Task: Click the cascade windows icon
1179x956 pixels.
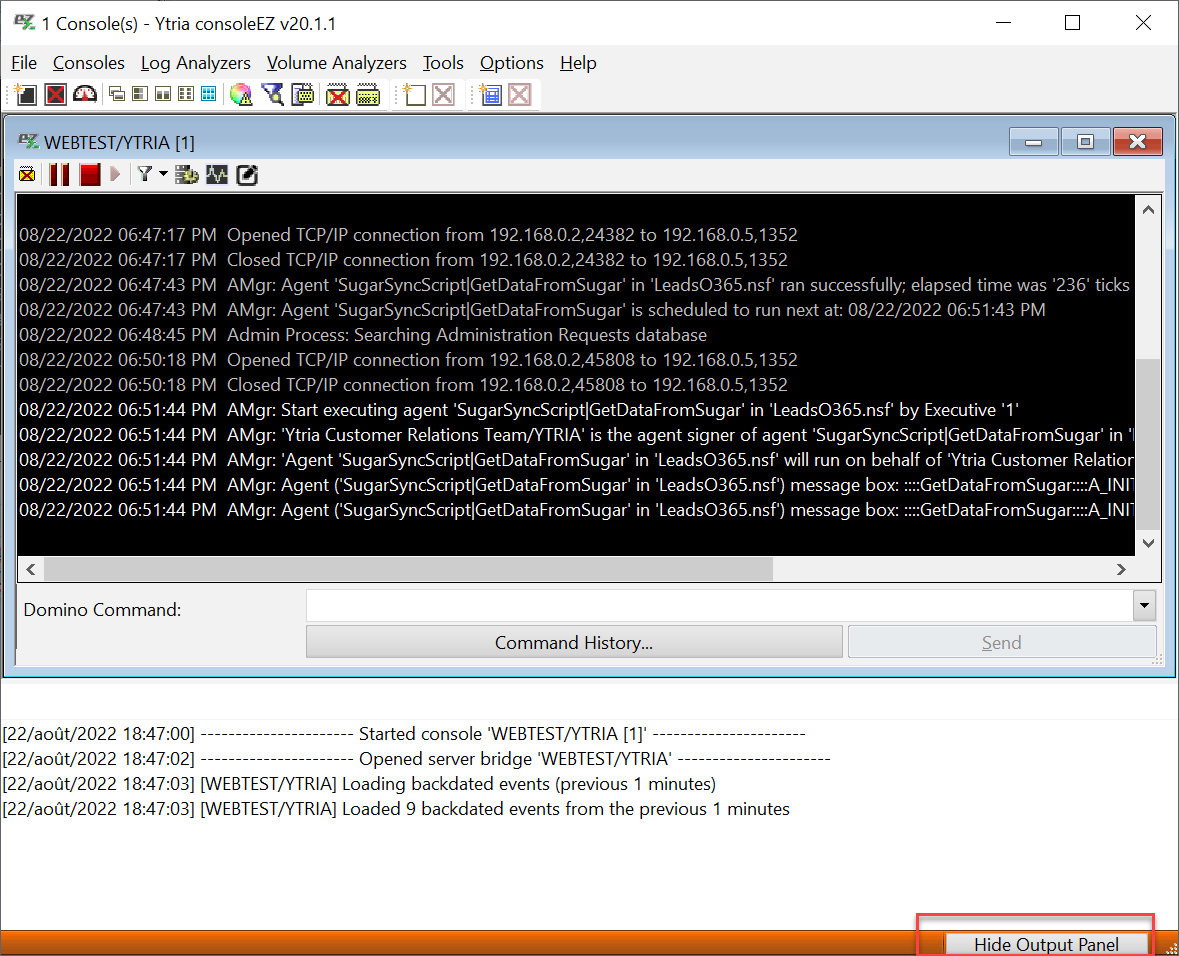Action: 117,95
